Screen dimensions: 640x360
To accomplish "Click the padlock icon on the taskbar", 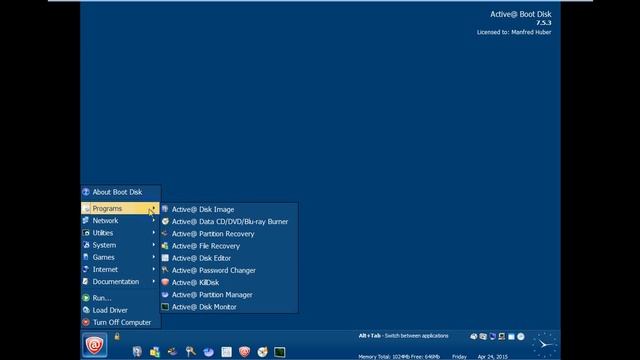I will click(117, 336).
